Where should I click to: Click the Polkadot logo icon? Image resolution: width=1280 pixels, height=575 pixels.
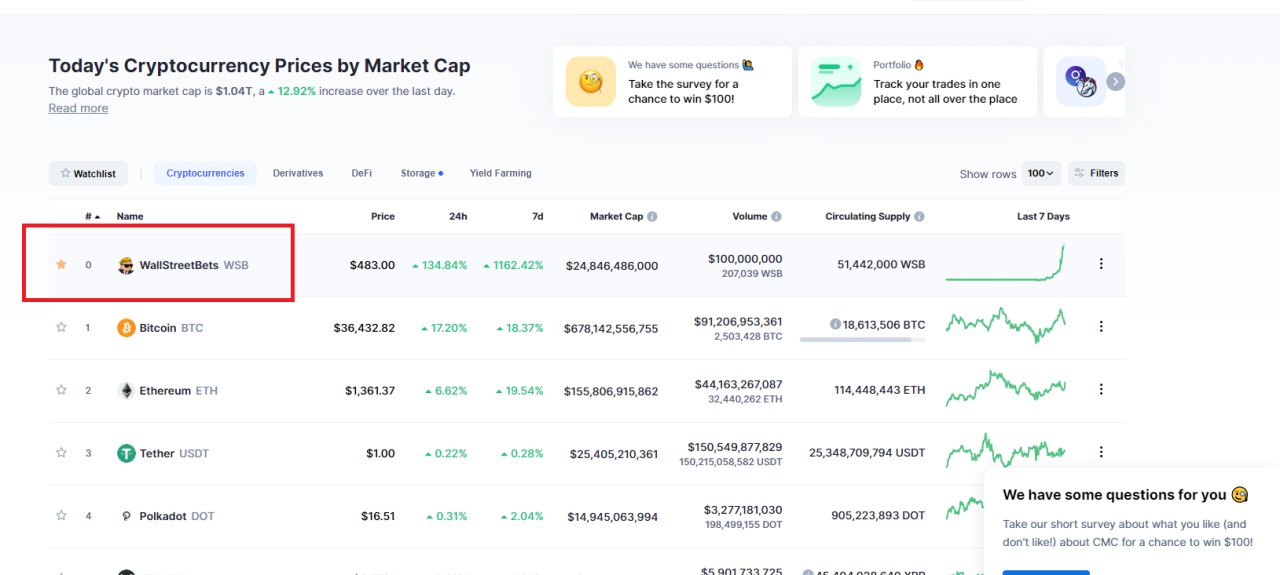(126, 517)
